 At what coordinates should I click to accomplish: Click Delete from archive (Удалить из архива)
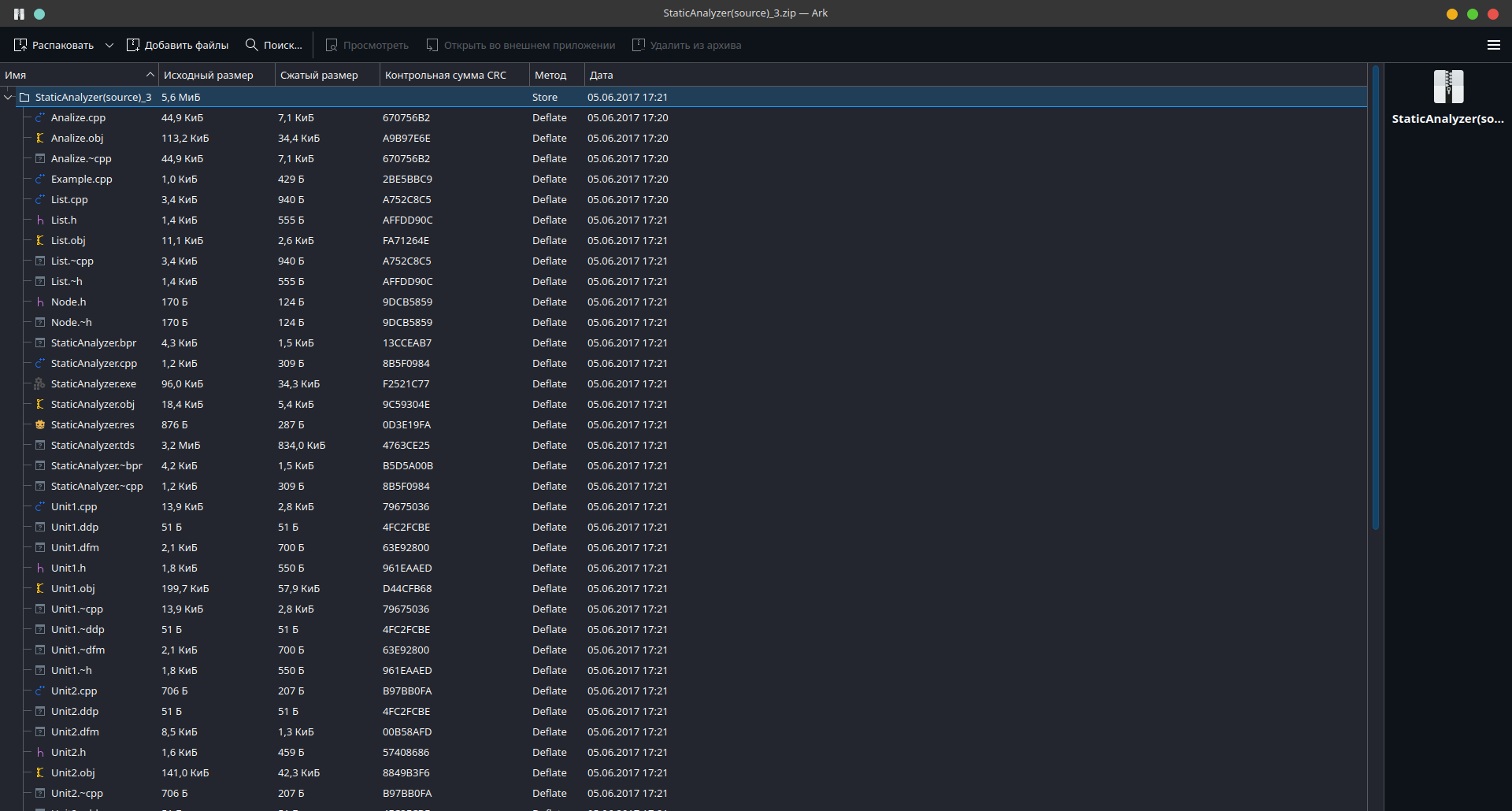point(639,45)
